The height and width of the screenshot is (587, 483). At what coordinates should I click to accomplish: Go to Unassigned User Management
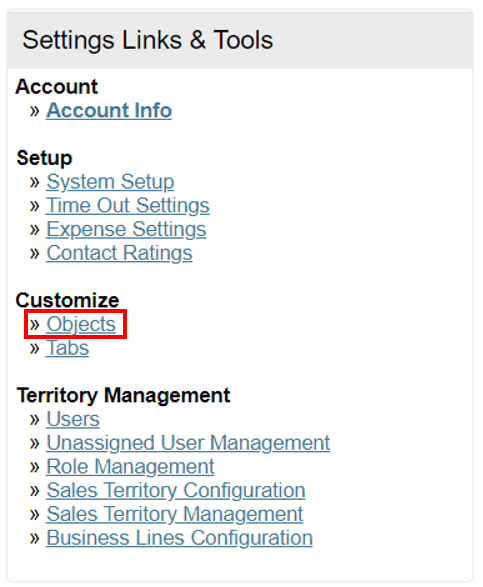click(x=188, y=443)
